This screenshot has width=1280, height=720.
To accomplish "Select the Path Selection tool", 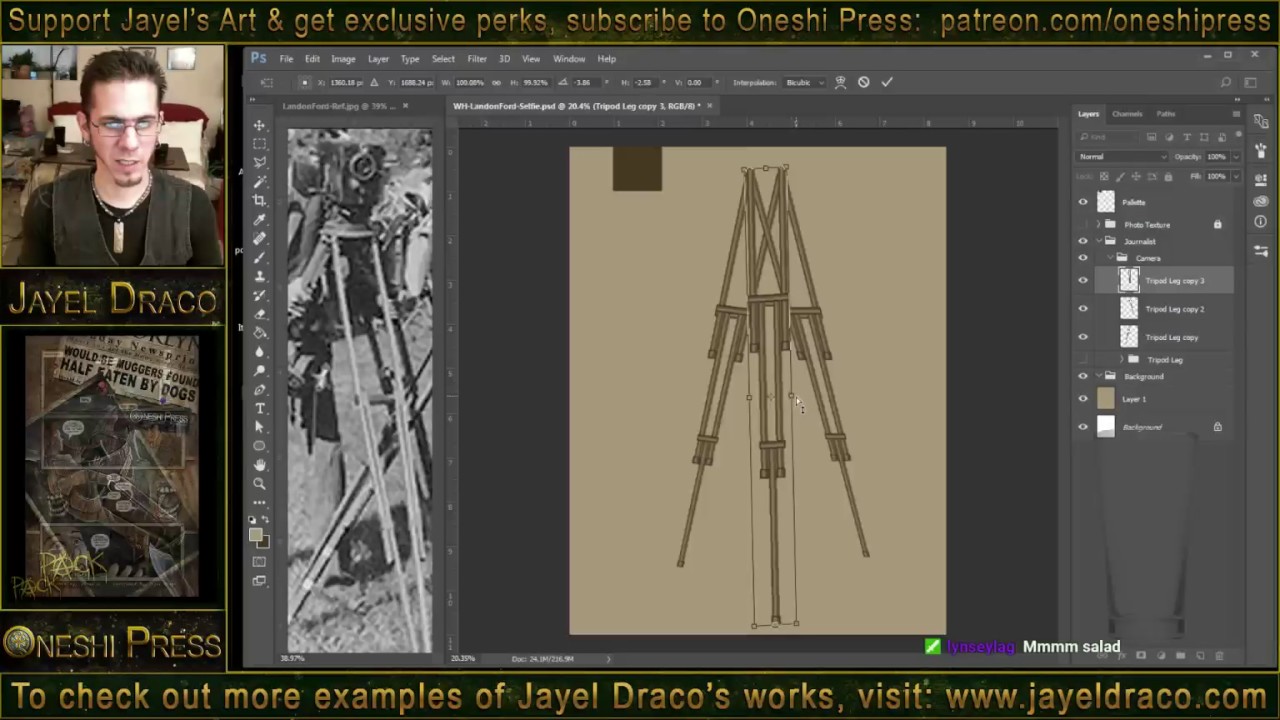I will click(x=259, y=427).
